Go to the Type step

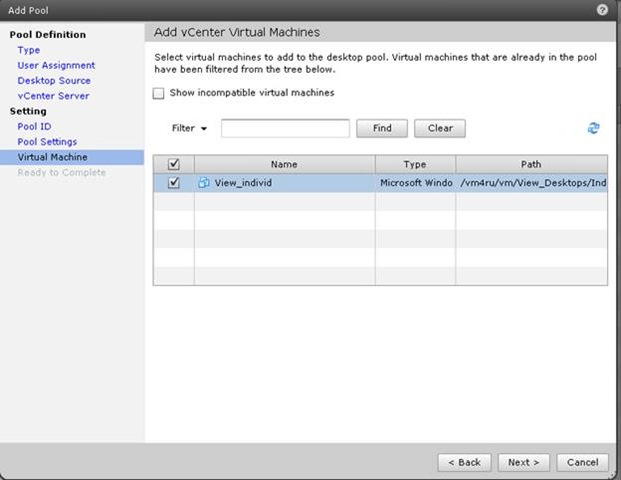coord(29,50)
